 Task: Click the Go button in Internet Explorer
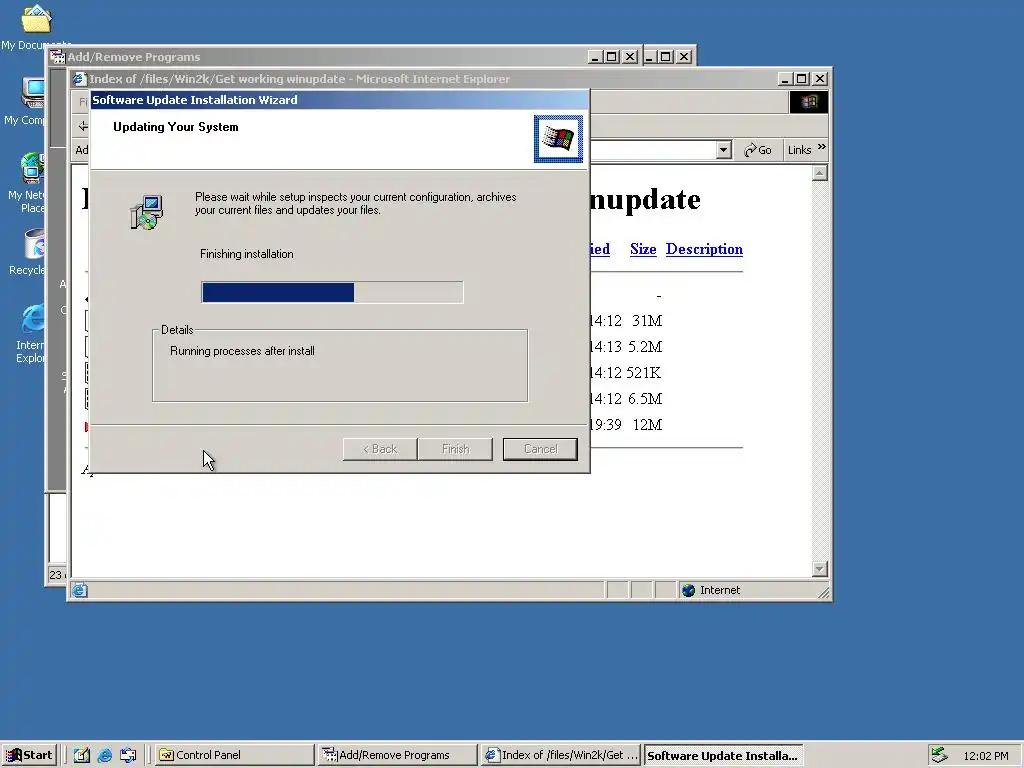(x=758, y=150)
